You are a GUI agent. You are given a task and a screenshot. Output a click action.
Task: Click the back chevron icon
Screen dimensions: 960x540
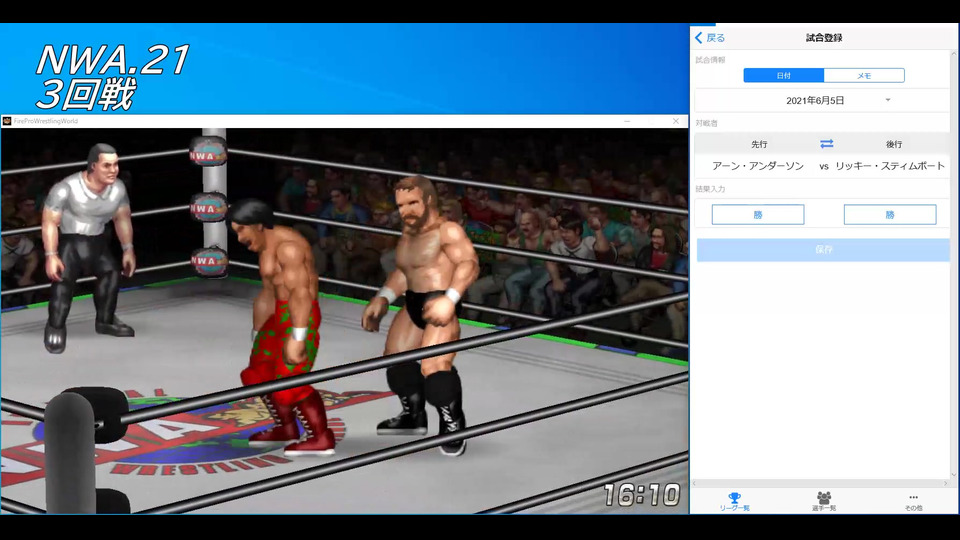tap(699, 38)
